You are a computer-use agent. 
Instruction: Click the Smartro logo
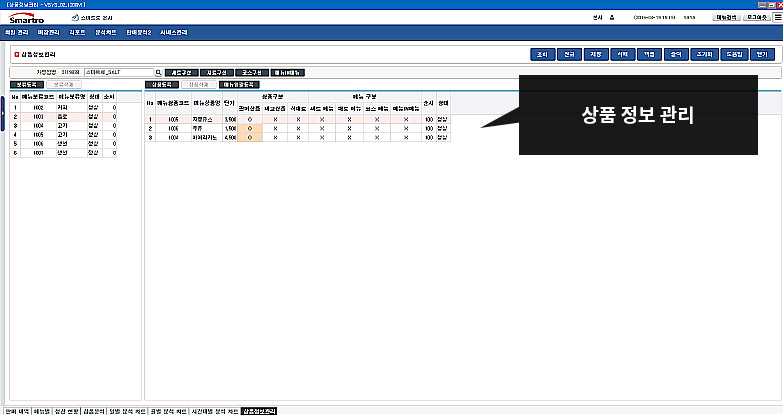click(x=26, y=18)
